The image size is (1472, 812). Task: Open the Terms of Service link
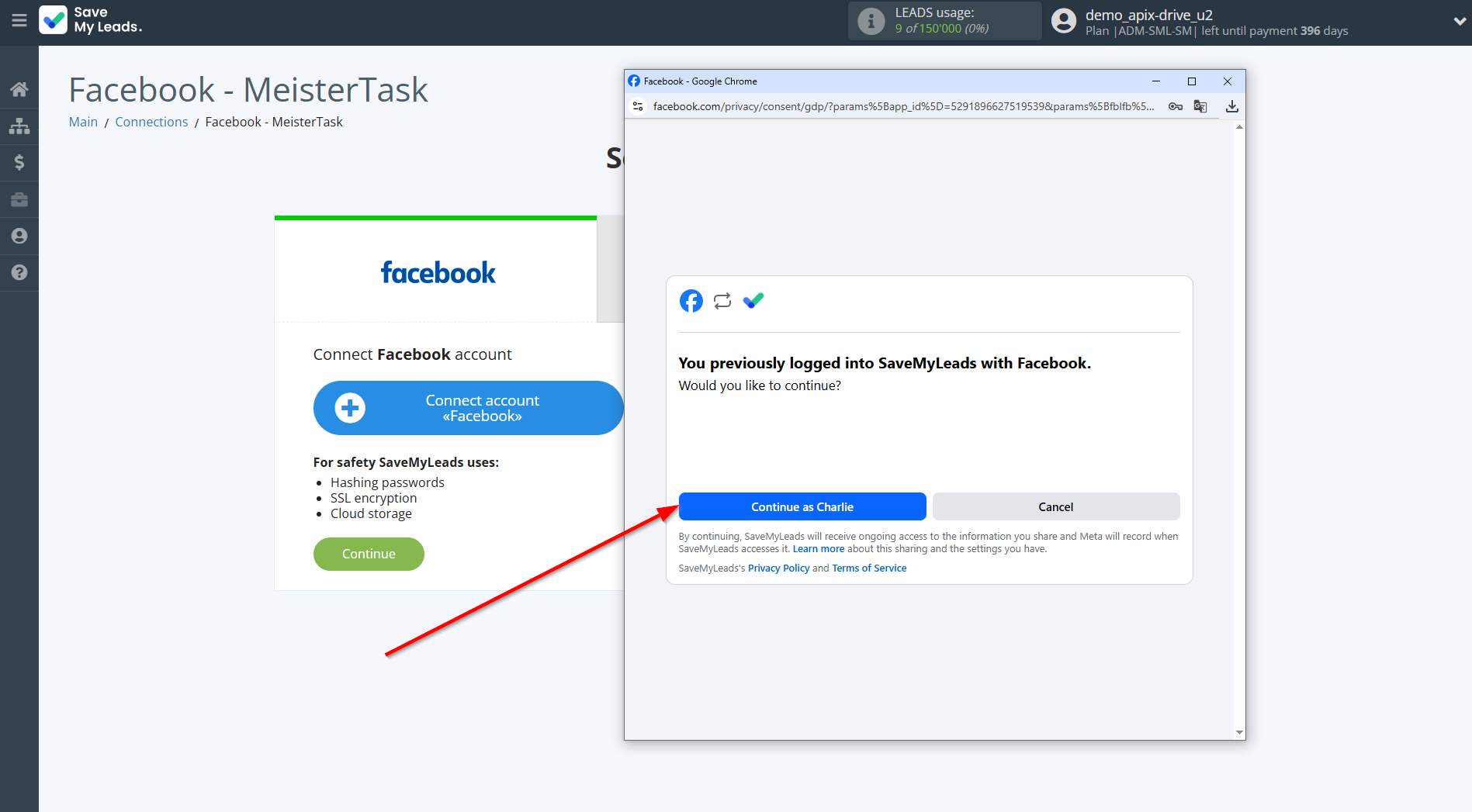point(869,568)
